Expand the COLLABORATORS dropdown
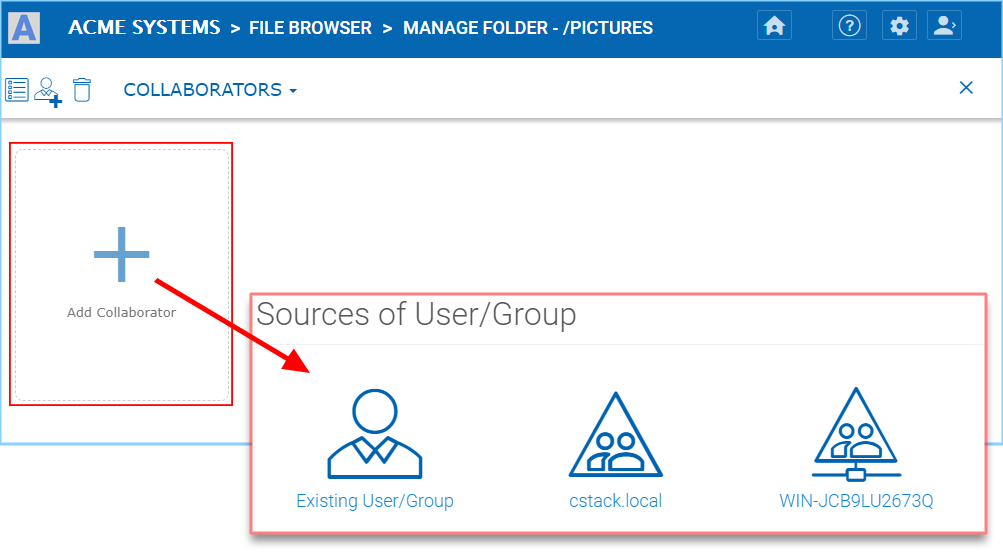Viewport: 1003px width, 558px height. tap(210, 90)
